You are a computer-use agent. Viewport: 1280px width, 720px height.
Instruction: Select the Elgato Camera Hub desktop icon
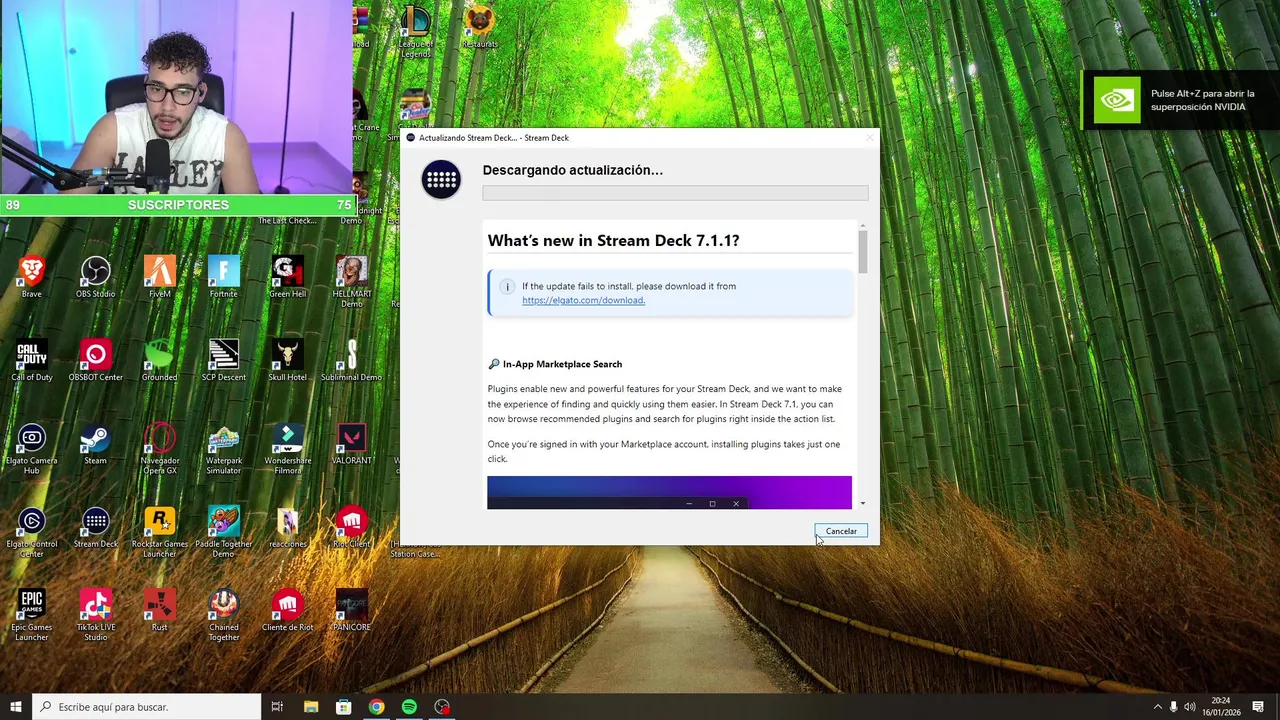[32, 448]
